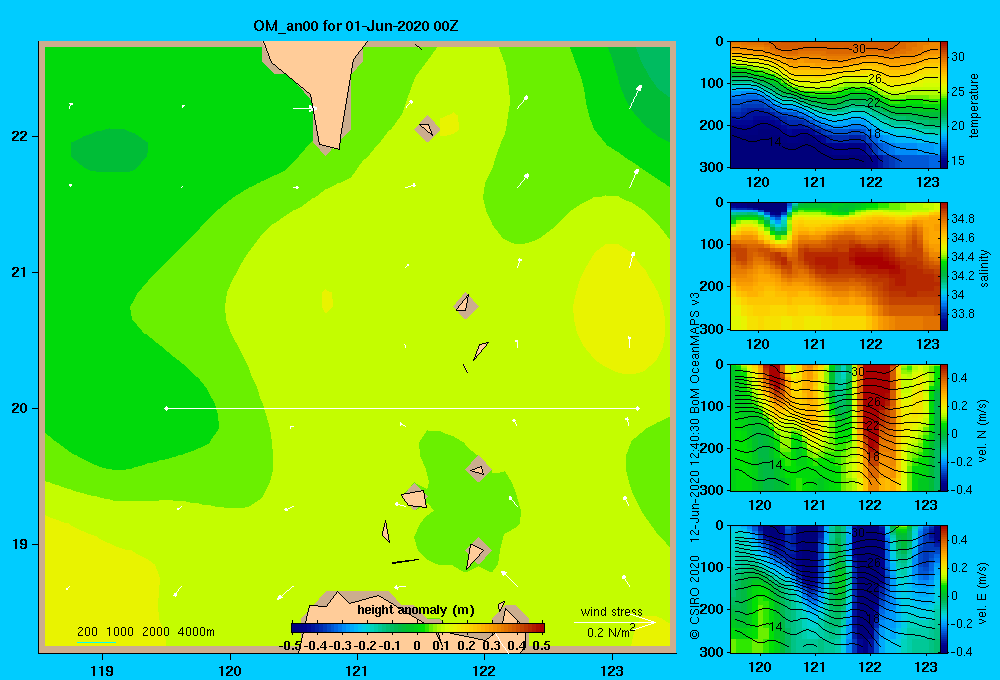
Task: Click the 14 contour label in temperature panel
Action: tap(775, 141)
